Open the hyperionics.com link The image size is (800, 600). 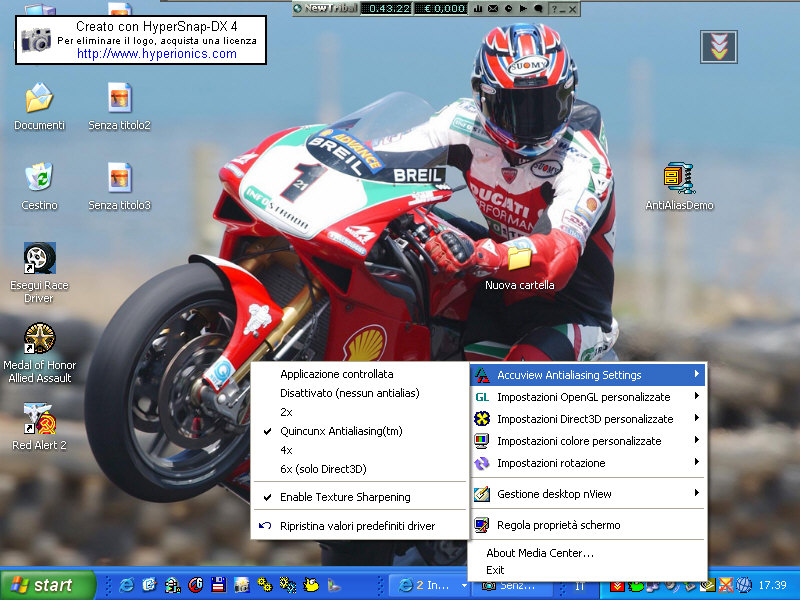(157, 54)
